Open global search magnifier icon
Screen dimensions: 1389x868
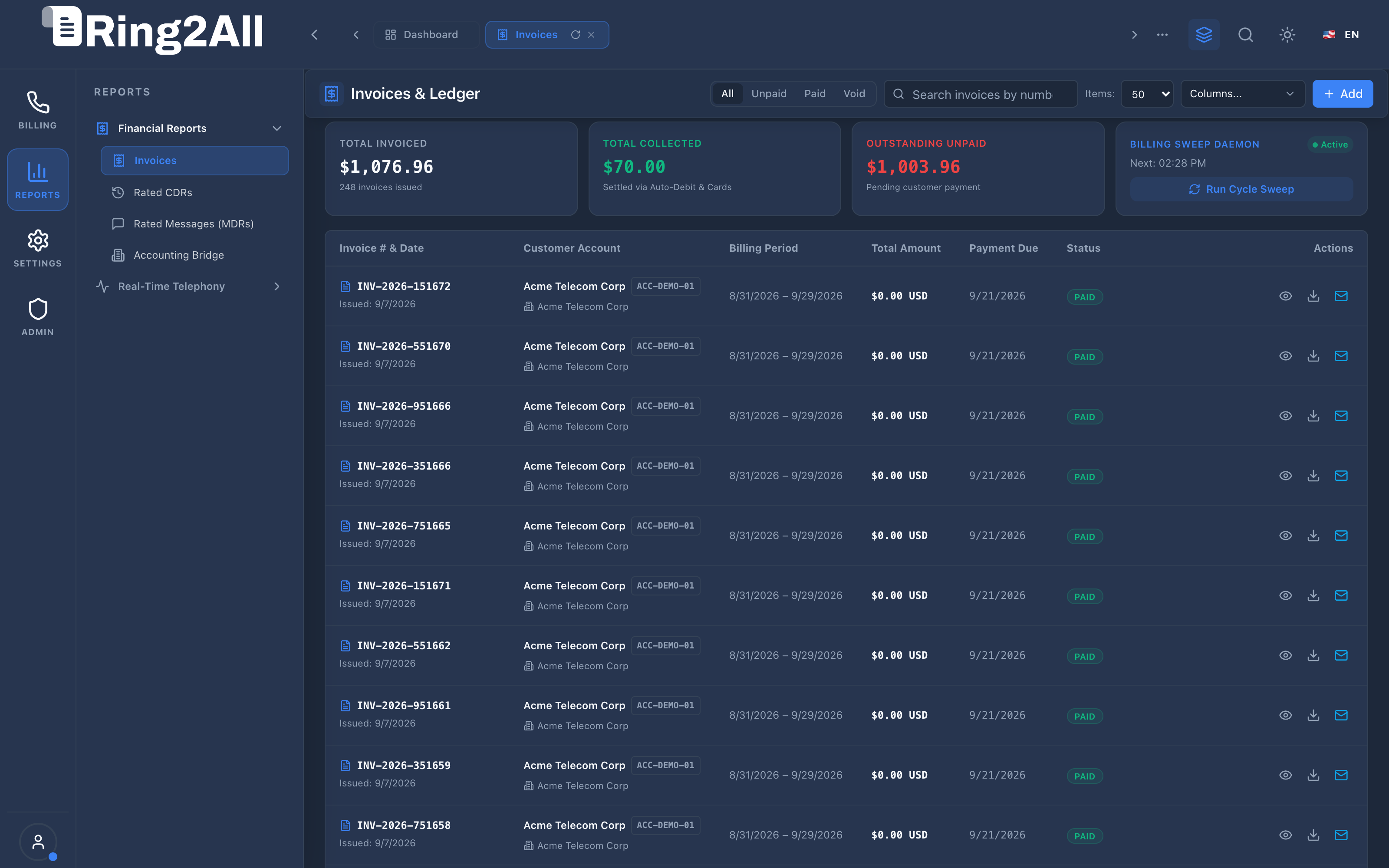[1245, 34]
